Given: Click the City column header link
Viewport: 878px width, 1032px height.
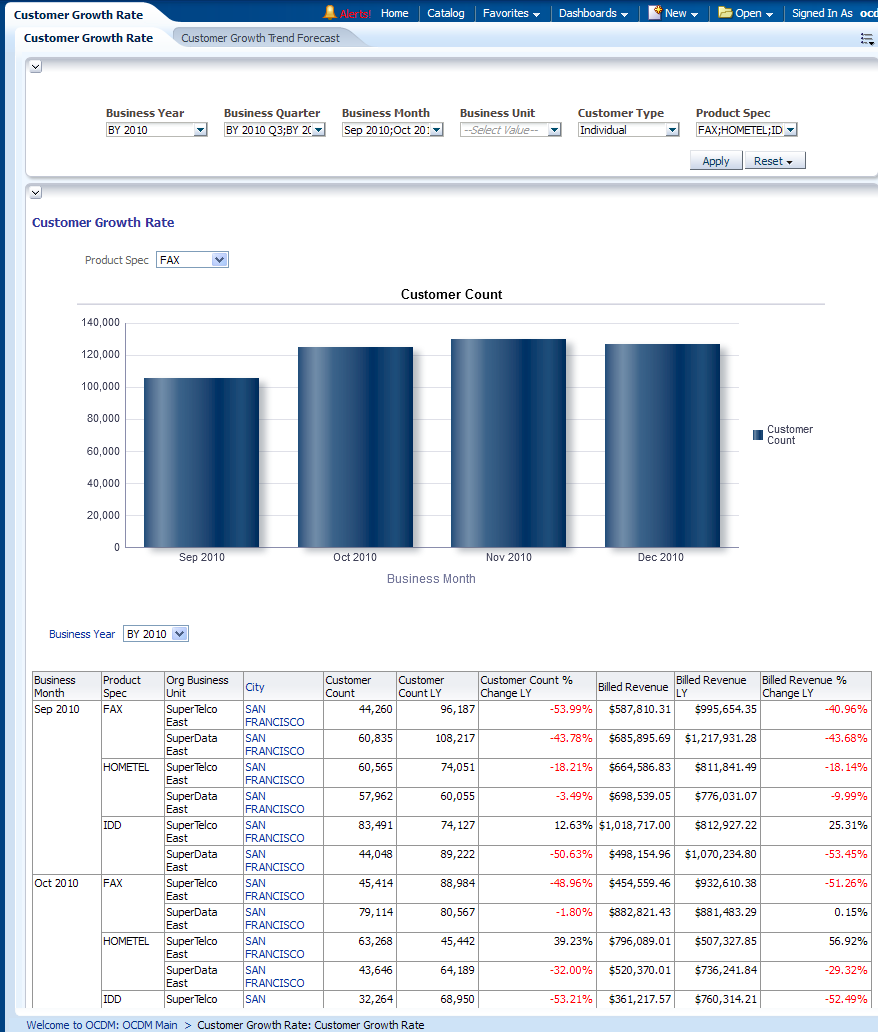Looking at the screenshot, I should pyautogui.click(x=255, y=687).
